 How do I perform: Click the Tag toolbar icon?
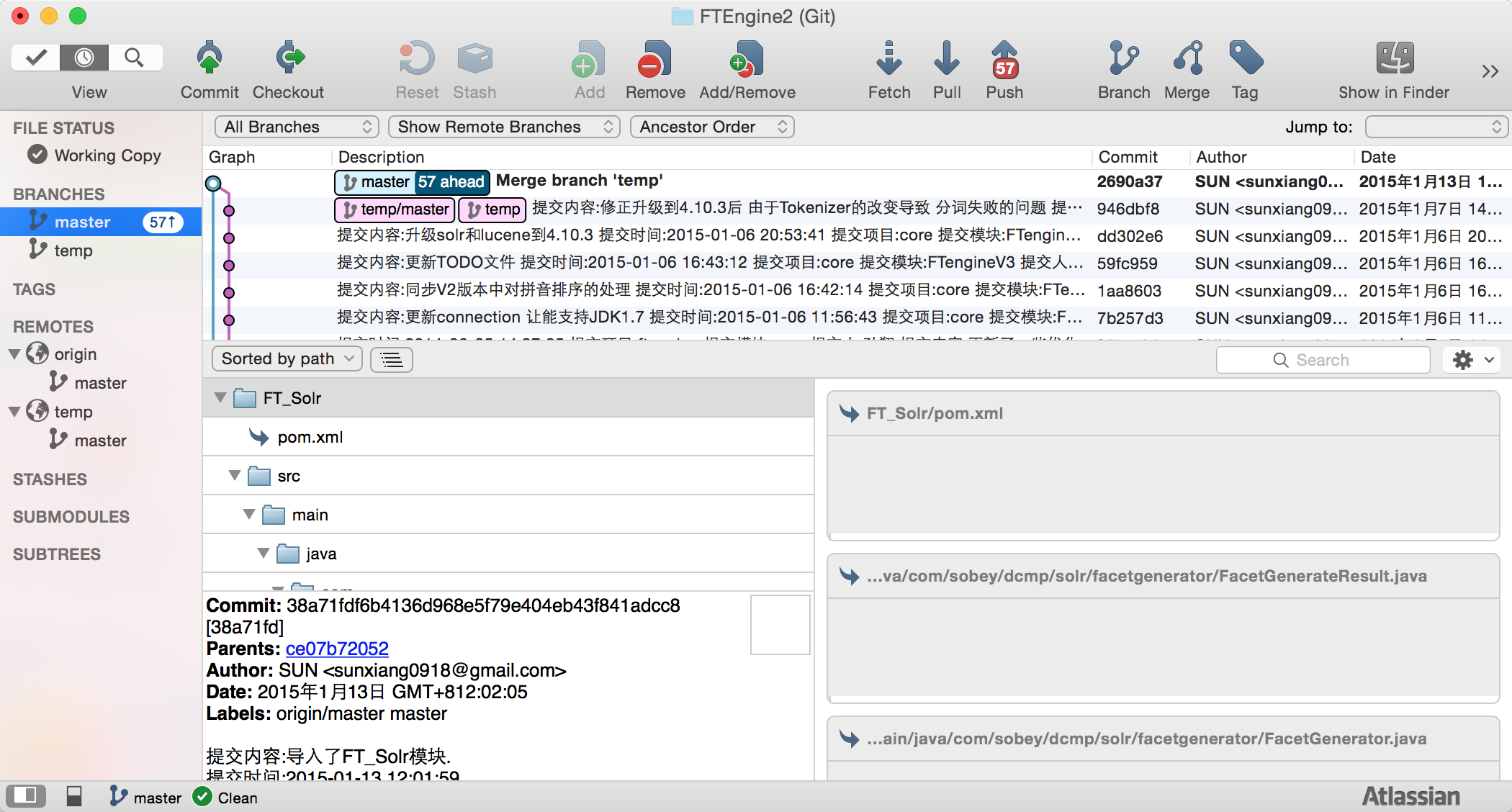(1245, 59)
